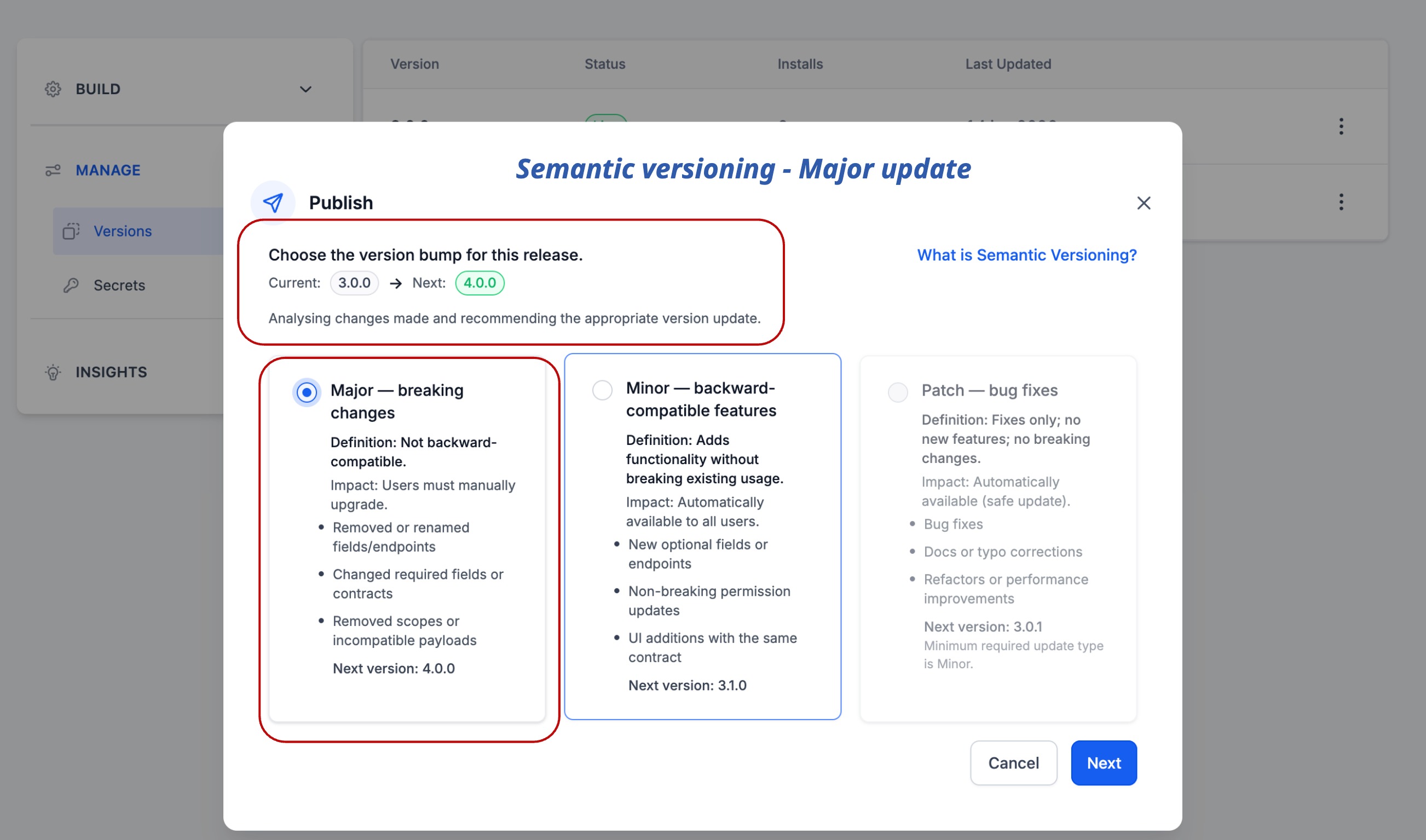Open the Secrets sidebar item
The width and height of the screenshot is (1426, 840).
pos(119,285)
